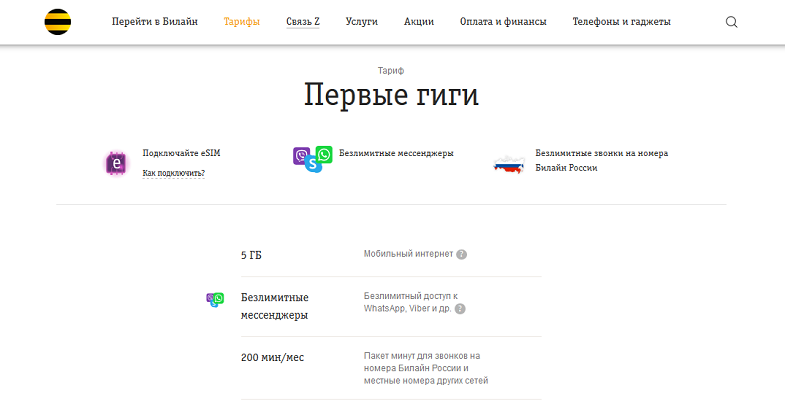Open the help icon after 'Viber и др.'
The image size is (785, 404).
pyautogui.click(x=460, y=309)
